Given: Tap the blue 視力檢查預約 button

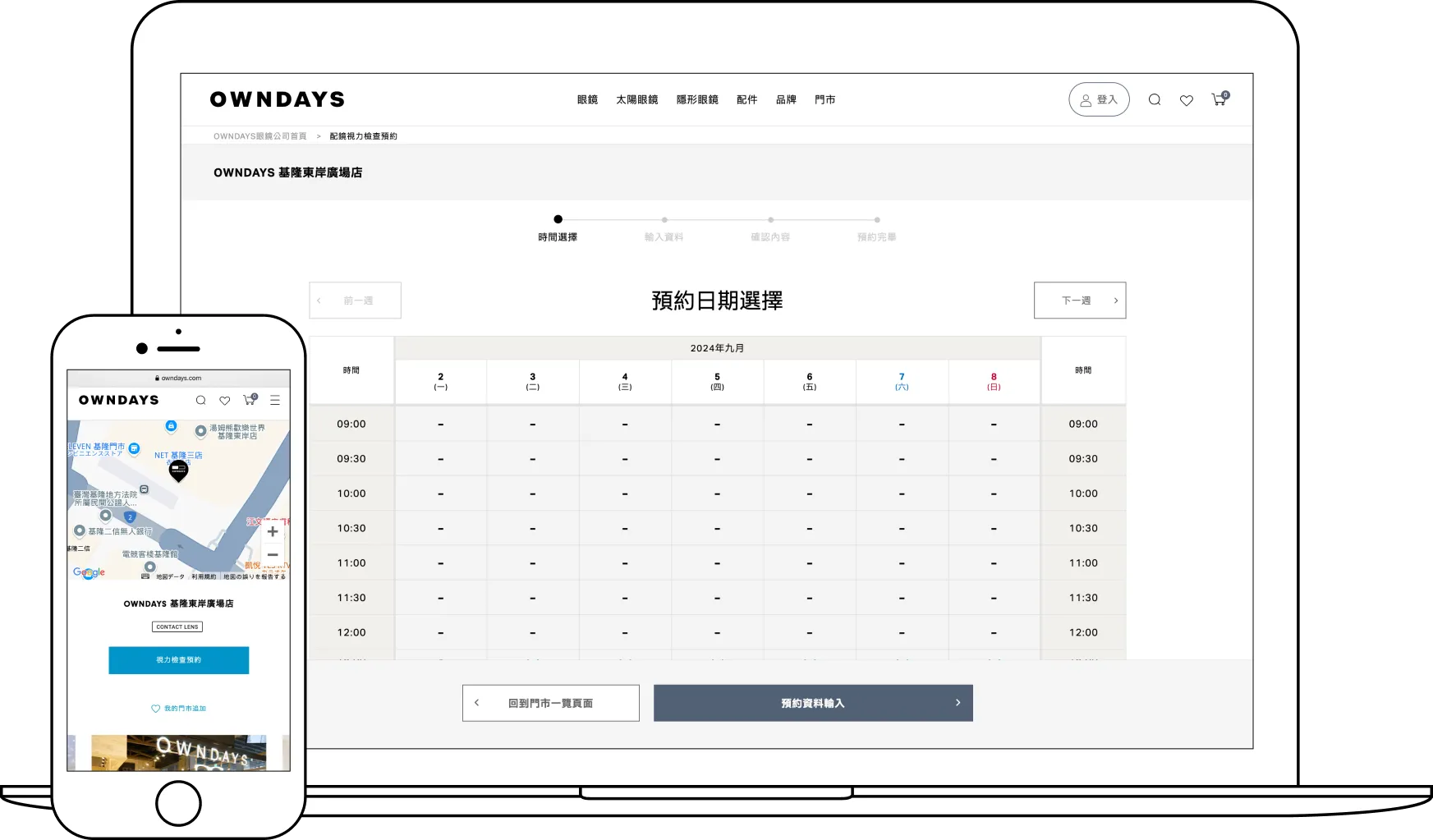Looking at the screenshot, I should [178, 660].
